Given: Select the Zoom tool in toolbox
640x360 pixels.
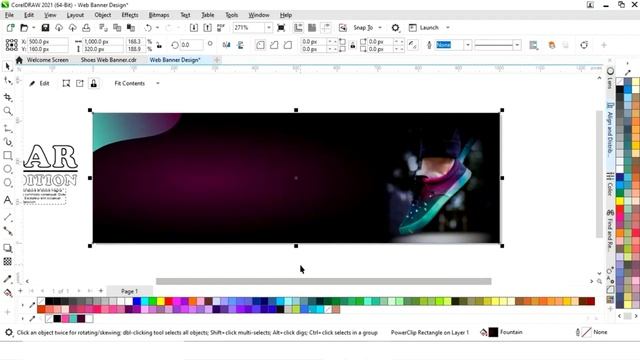Looking at the screenshot, I should pos(8,111).
